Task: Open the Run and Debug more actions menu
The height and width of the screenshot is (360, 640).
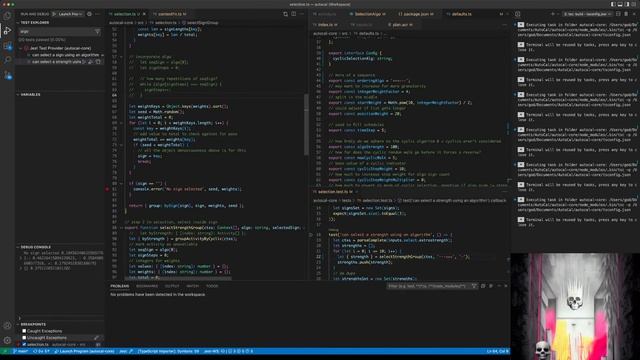Action: point(98,14)
